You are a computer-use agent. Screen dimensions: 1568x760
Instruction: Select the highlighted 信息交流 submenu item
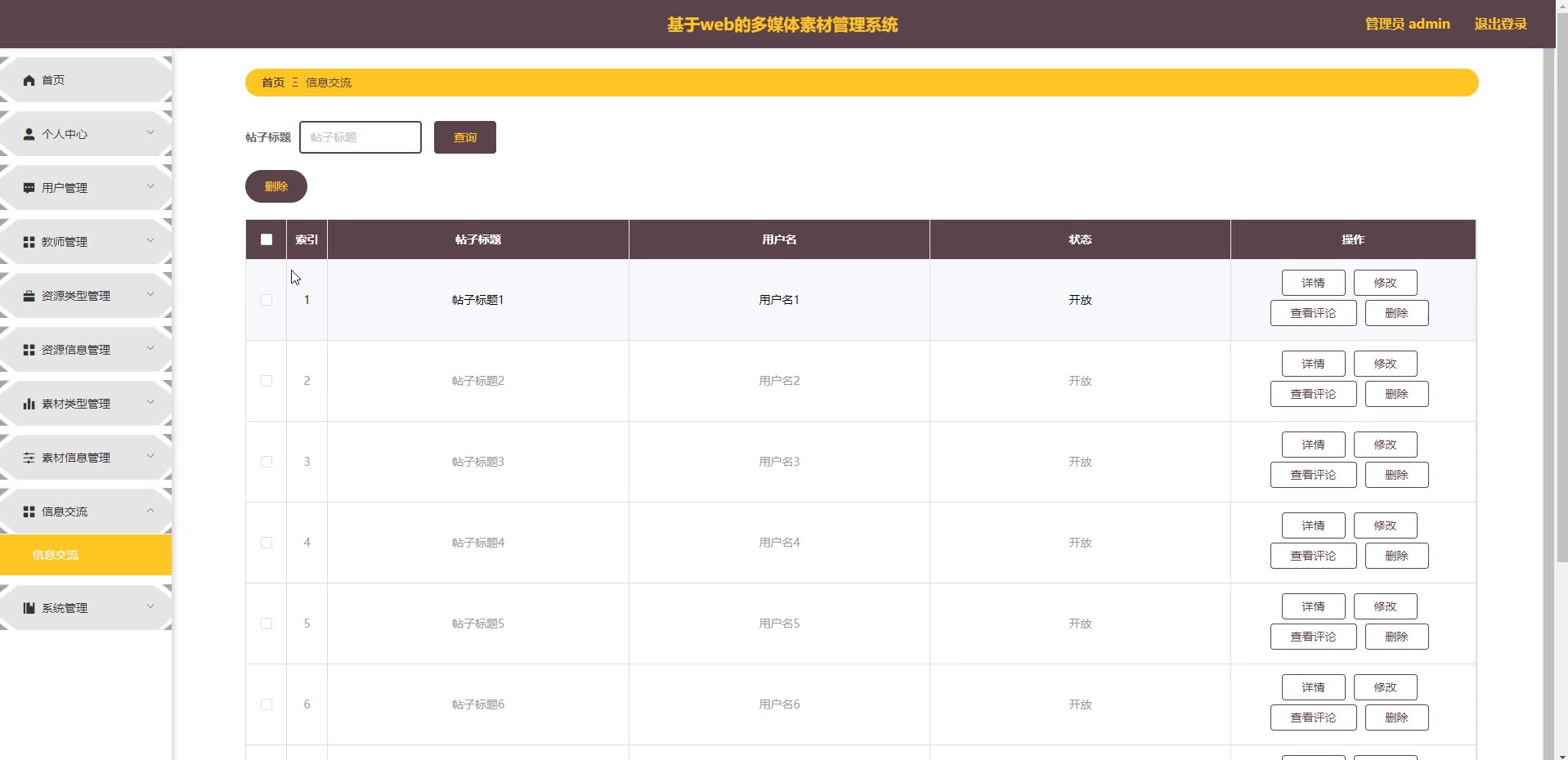[x=86, y=555]
